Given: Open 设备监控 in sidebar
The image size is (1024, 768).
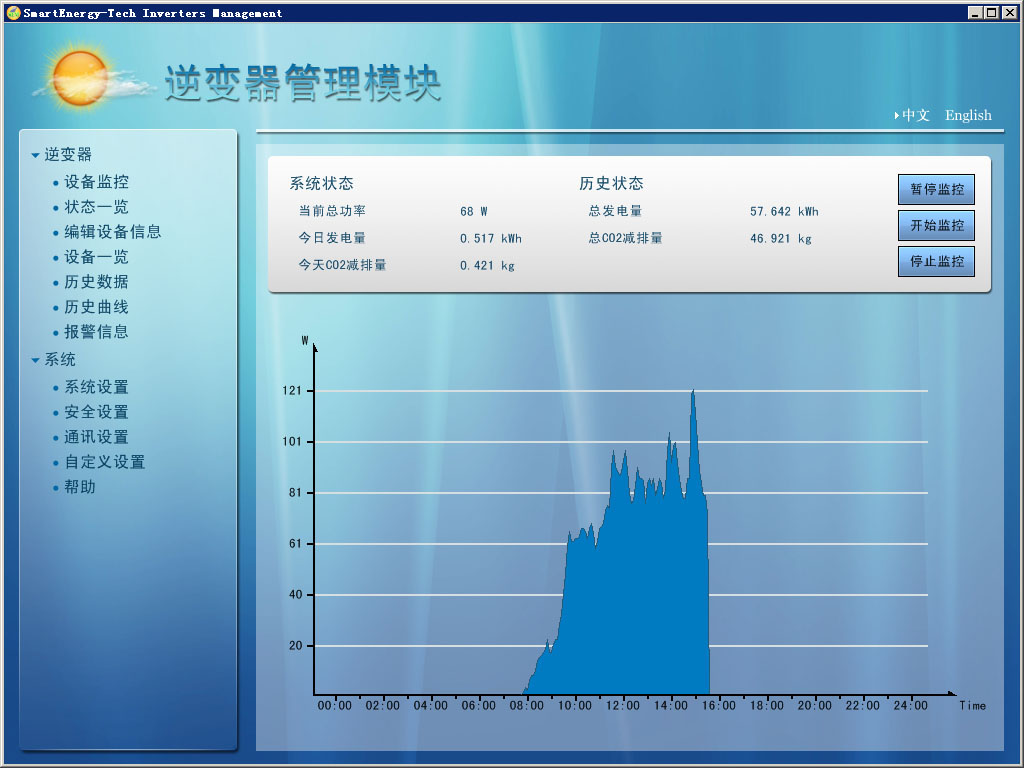Looking at the screenshot, I should click(x=96, y=182).
